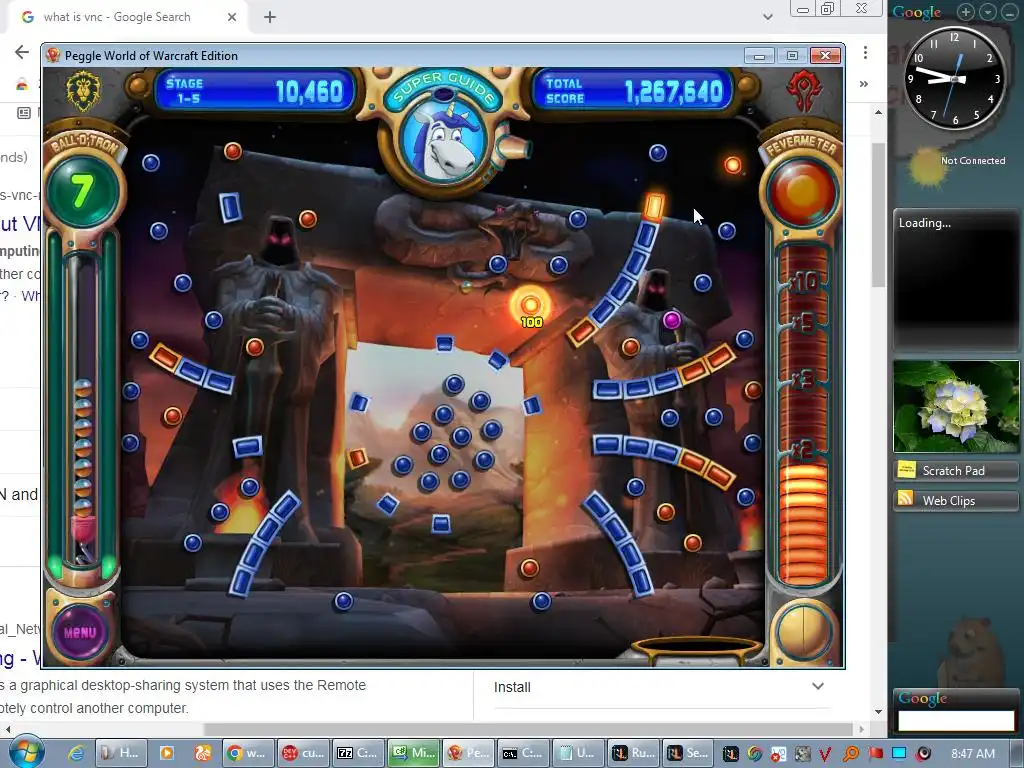Go back in Chrome with back arrow
Image resolution: width=1024 pixels, height=768 pixels.
click(x=22, y=52)
